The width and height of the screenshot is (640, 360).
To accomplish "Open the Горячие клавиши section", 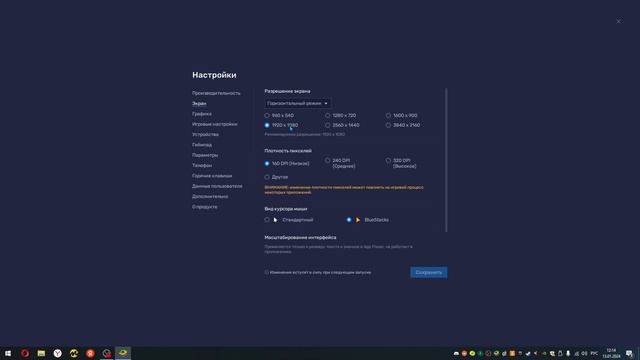I will coord(212,176).
